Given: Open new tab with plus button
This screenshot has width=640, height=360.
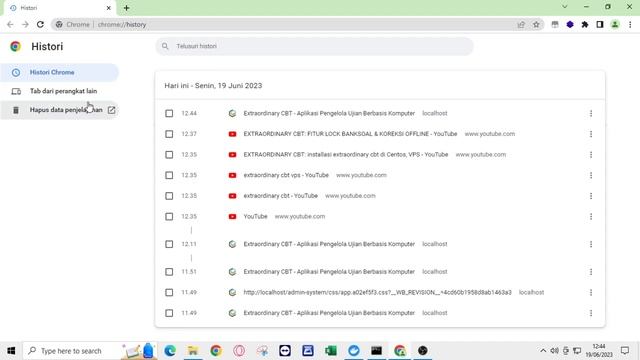Looking at the screenshot, I should (127, 8).
